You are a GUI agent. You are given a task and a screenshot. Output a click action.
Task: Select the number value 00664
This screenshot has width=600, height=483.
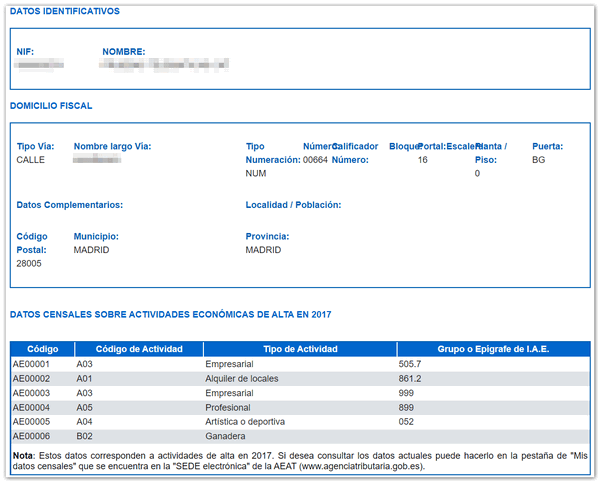click(315, 160)
